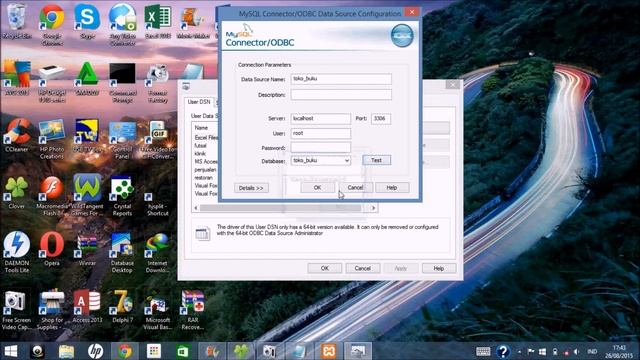Launch Google Chrome from the desktop
Image resolution: width=640 pixels, height=360 pixels.
[52, 24]
